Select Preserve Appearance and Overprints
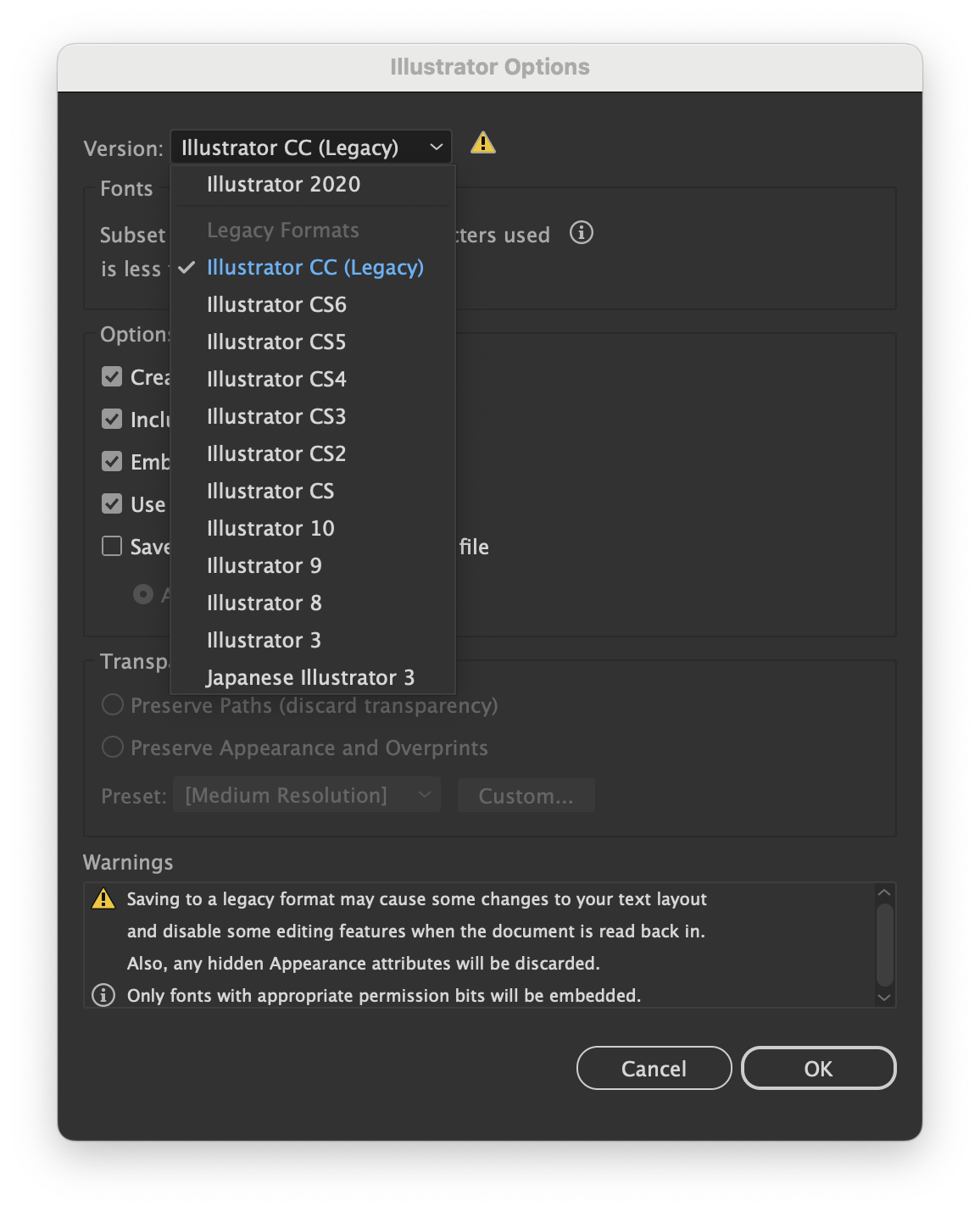Viewport: 980px width, 1212px height. 113,747
